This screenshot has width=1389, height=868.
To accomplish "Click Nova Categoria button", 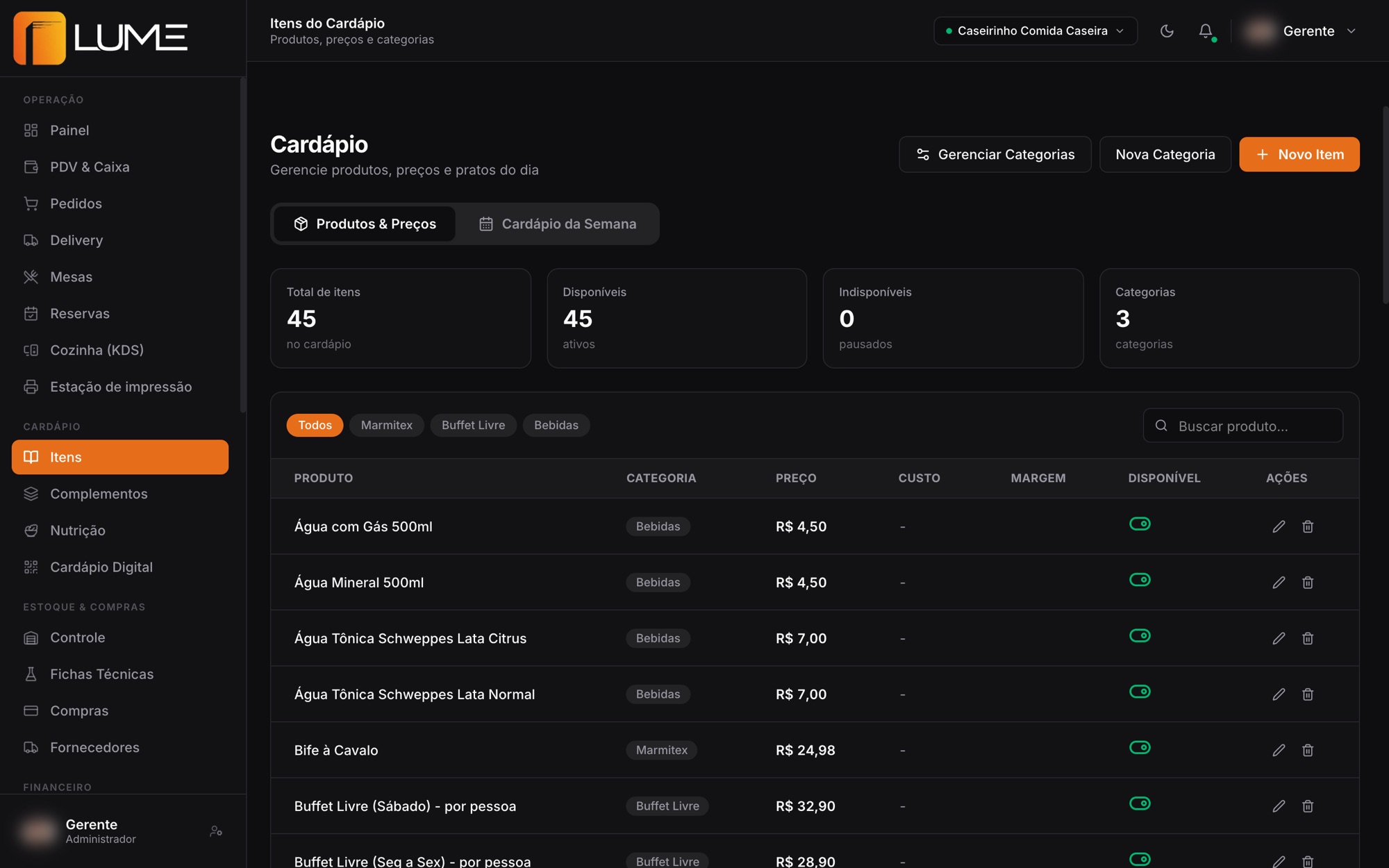I will (x=1165, y=154).
